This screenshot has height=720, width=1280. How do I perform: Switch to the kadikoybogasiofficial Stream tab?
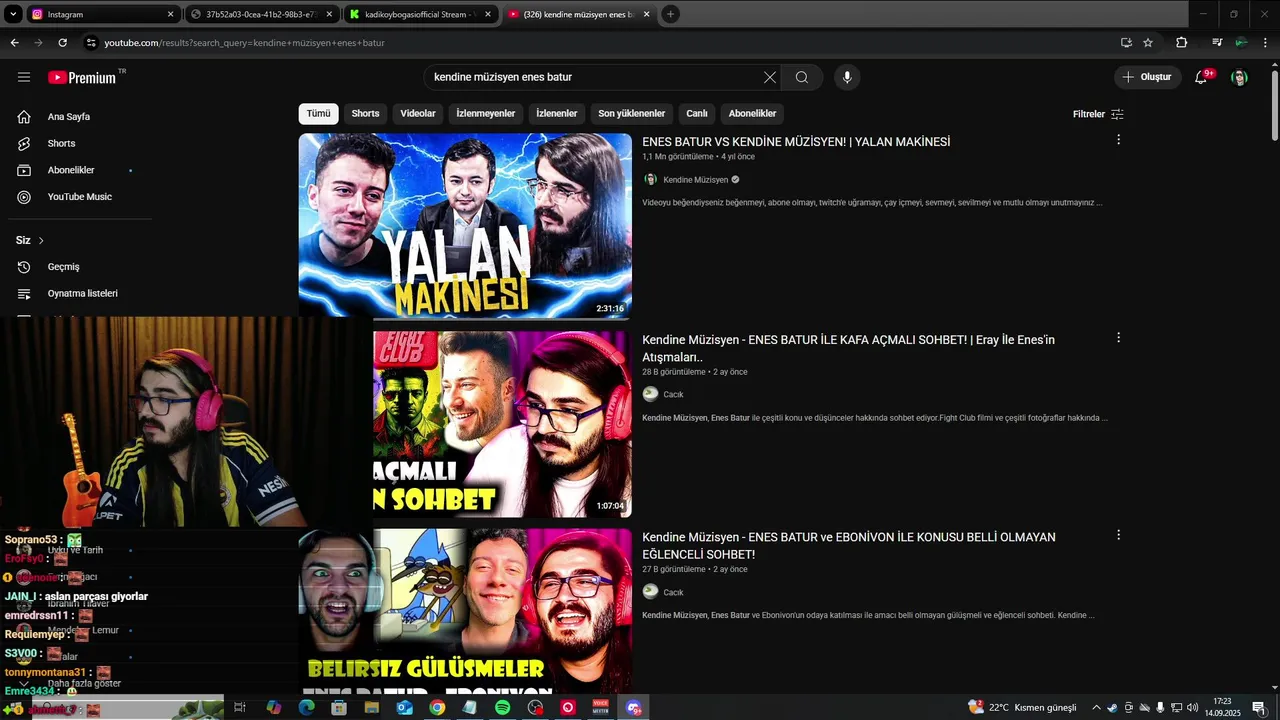click(420, 14)
